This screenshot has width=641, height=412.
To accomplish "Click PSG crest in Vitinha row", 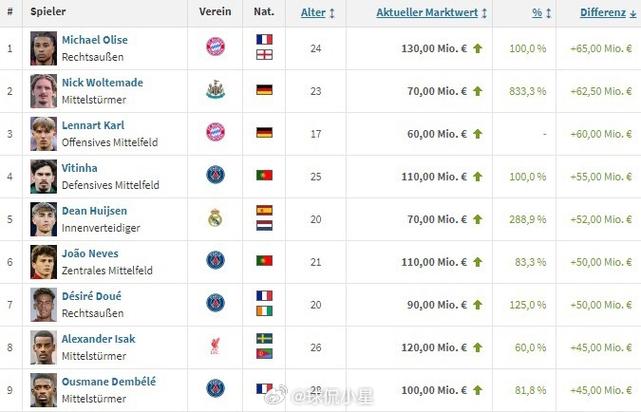I will click(x=215, y=175).
